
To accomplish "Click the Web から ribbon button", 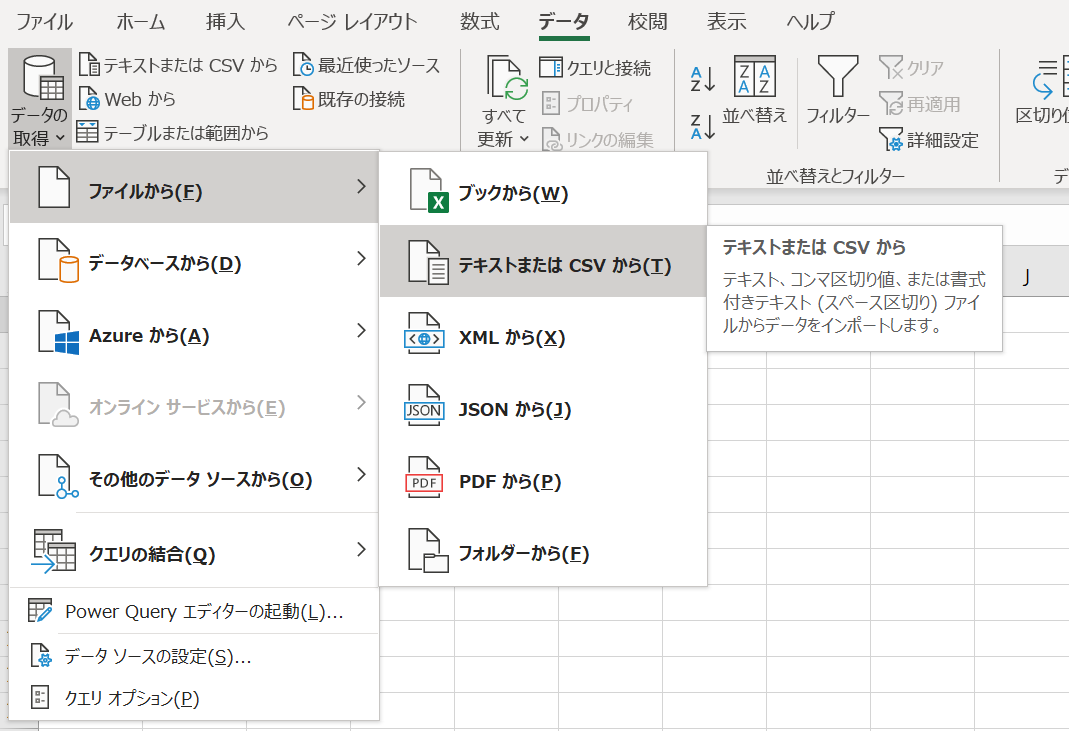I will pos(127,99).
